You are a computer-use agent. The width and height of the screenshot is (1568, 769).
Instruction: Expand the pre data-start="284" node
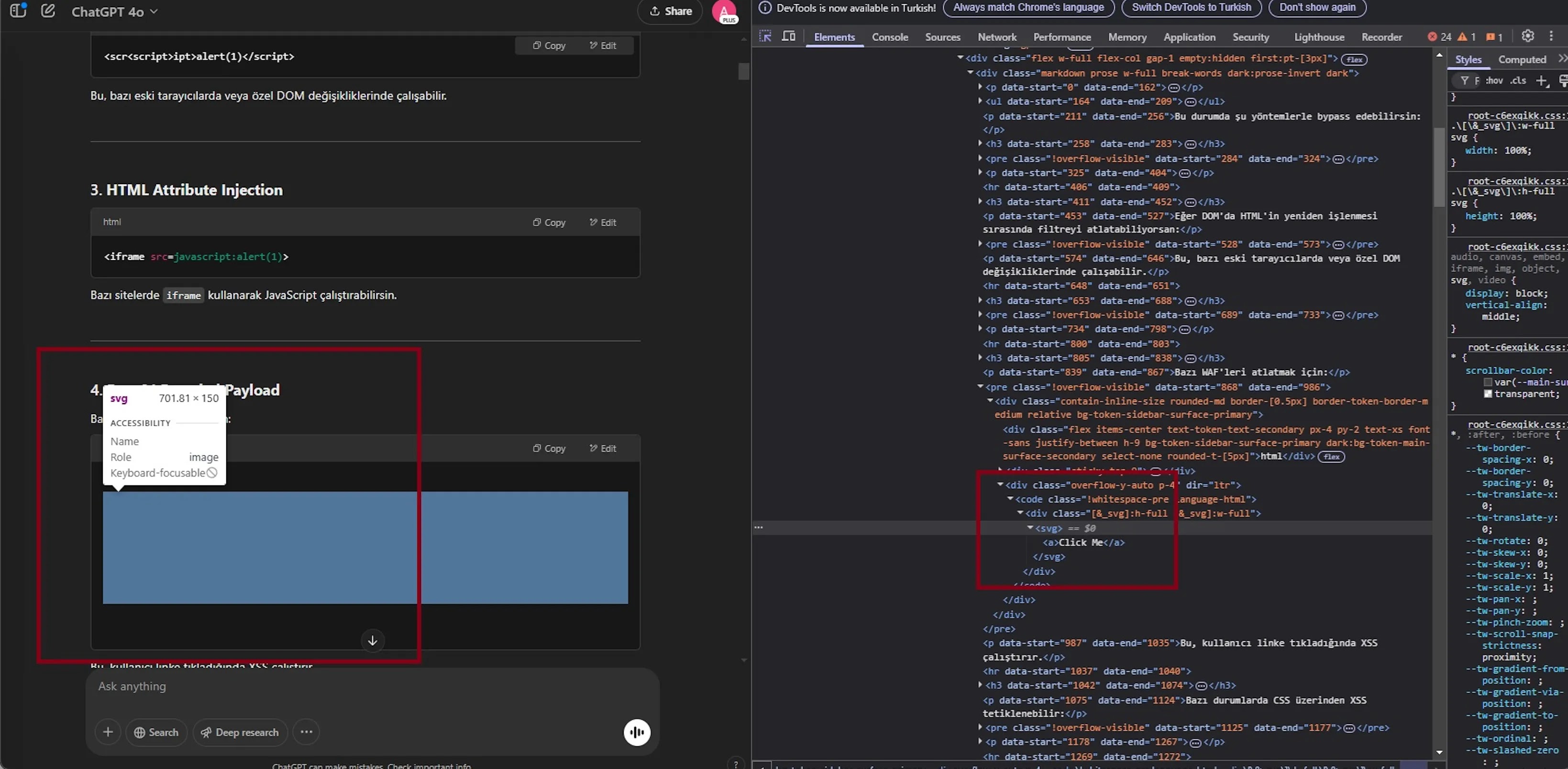pos(980,157)
